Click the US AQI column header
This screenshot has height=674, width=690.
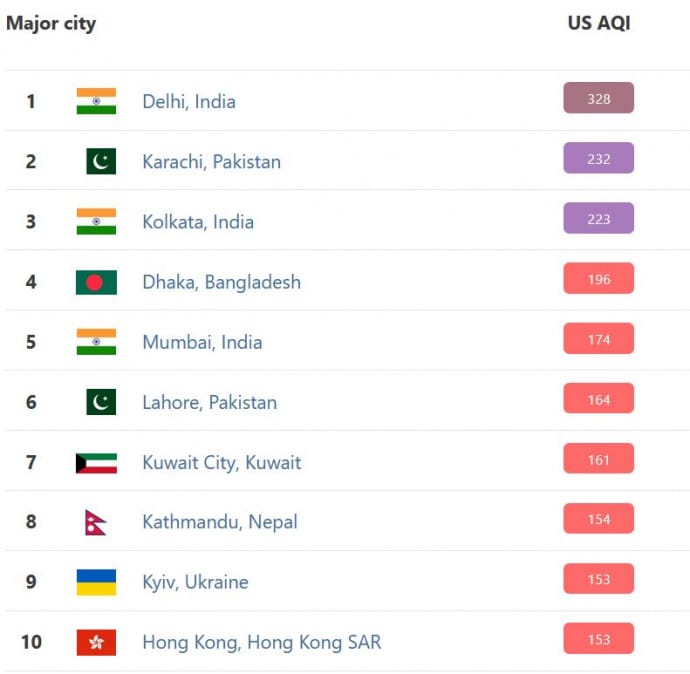tap(598, 23)
